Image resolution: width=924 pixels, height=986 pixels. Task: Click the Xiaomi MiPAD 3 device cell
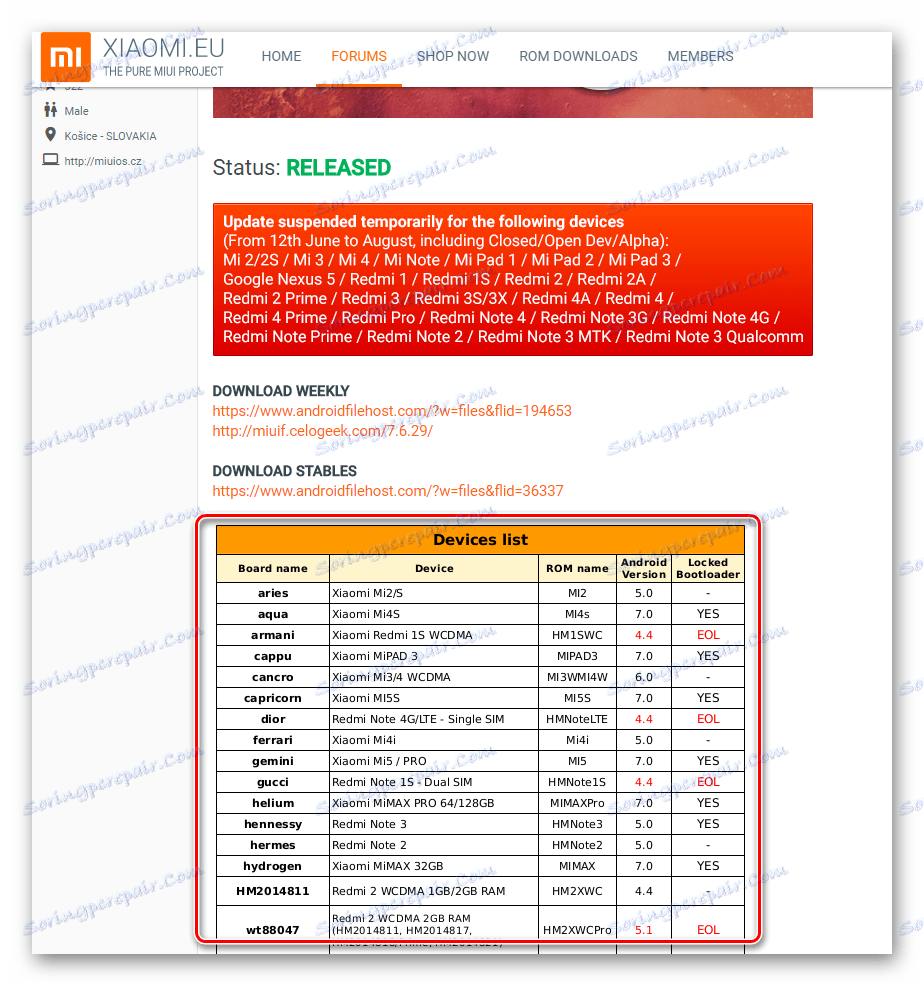pyautogui.click(x=434, y=656)
